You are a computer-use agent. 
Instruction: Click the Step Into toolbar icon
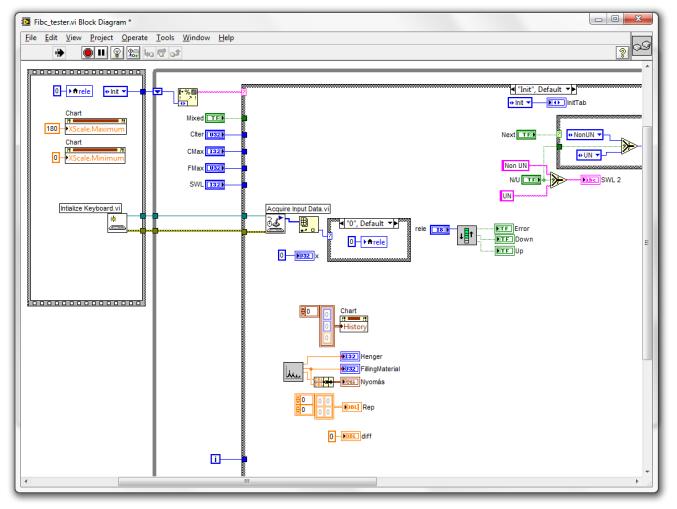coord(149,53)
